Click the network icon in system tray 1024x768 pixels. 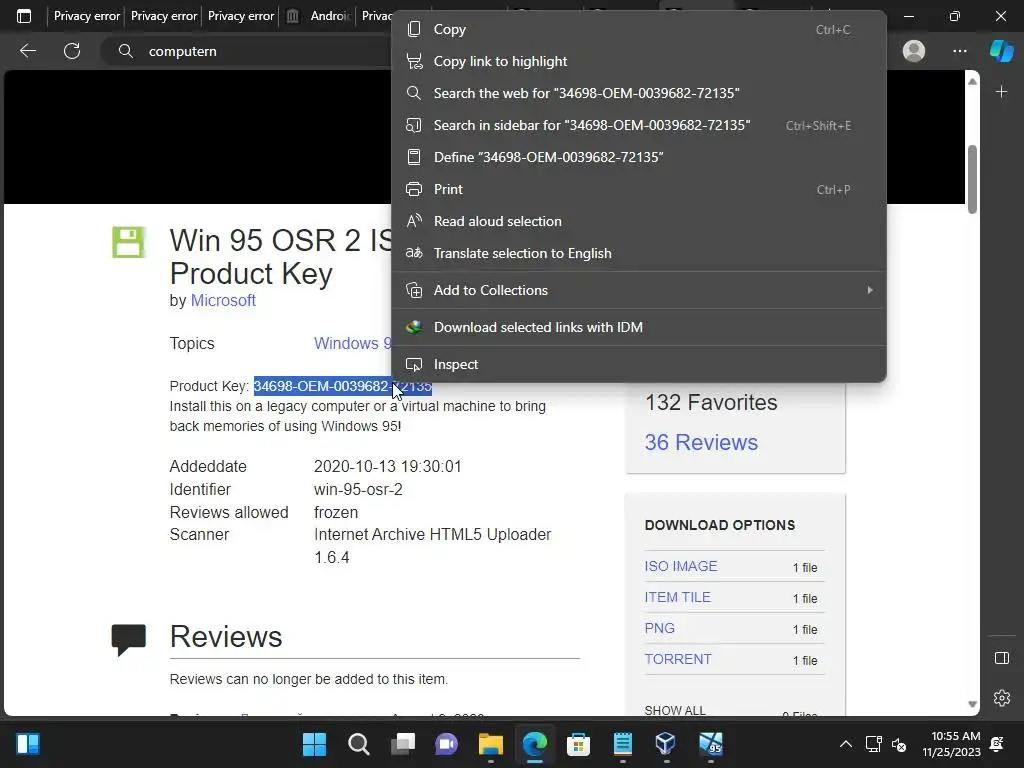coord(873,744)
